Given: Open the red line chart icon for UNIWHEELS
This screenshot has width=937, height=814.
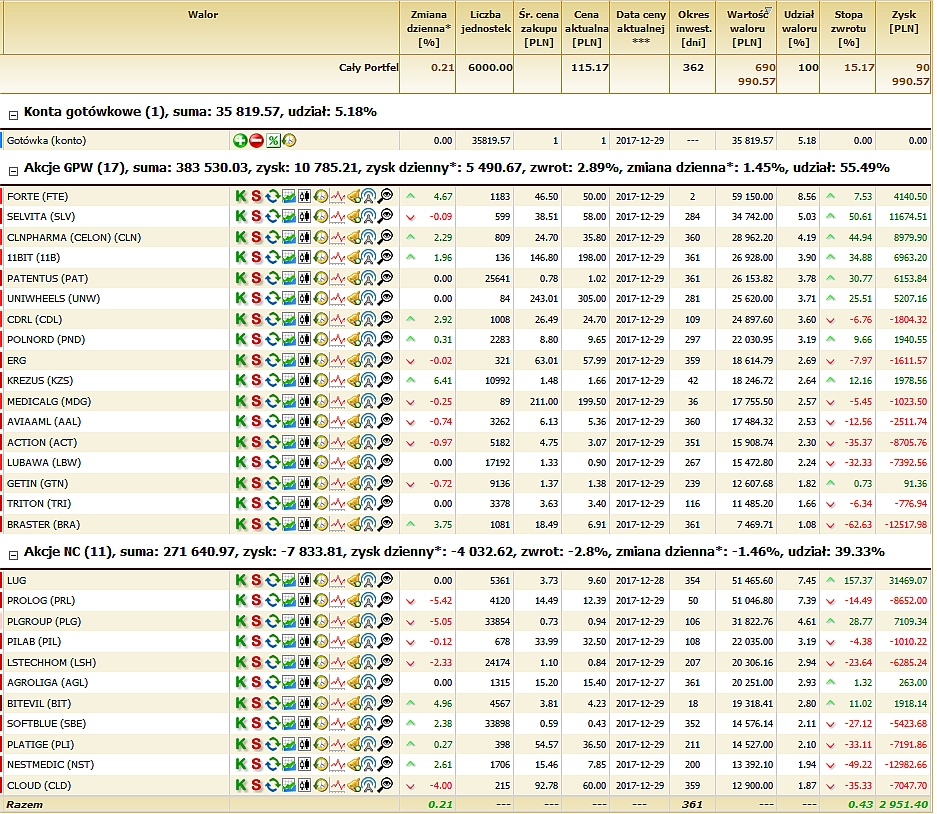Looking at the screenshot, I should pos(338,298).
